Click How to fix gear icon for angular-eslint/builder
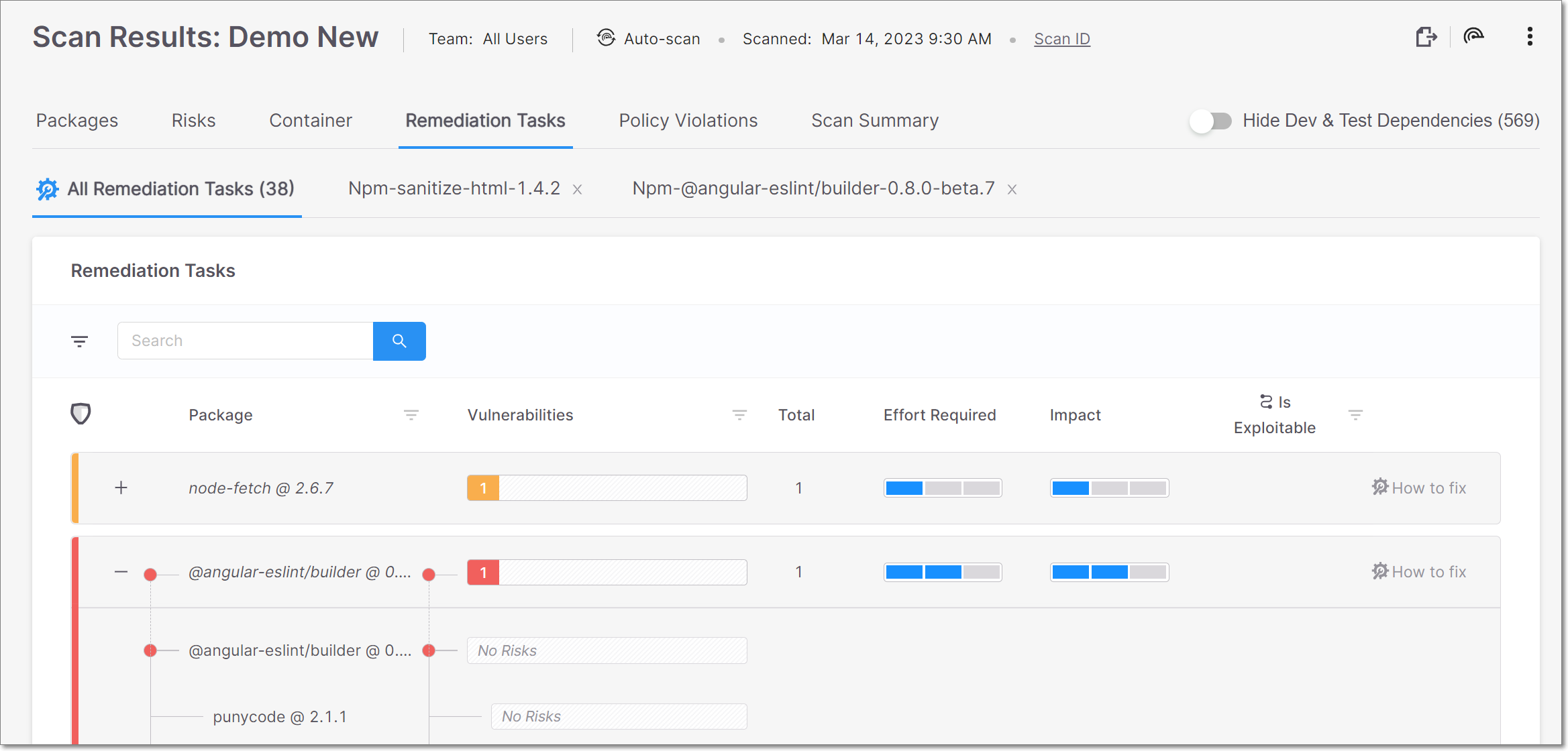Viewport: 1568px width, 751px height. (x=1379, y=571)
